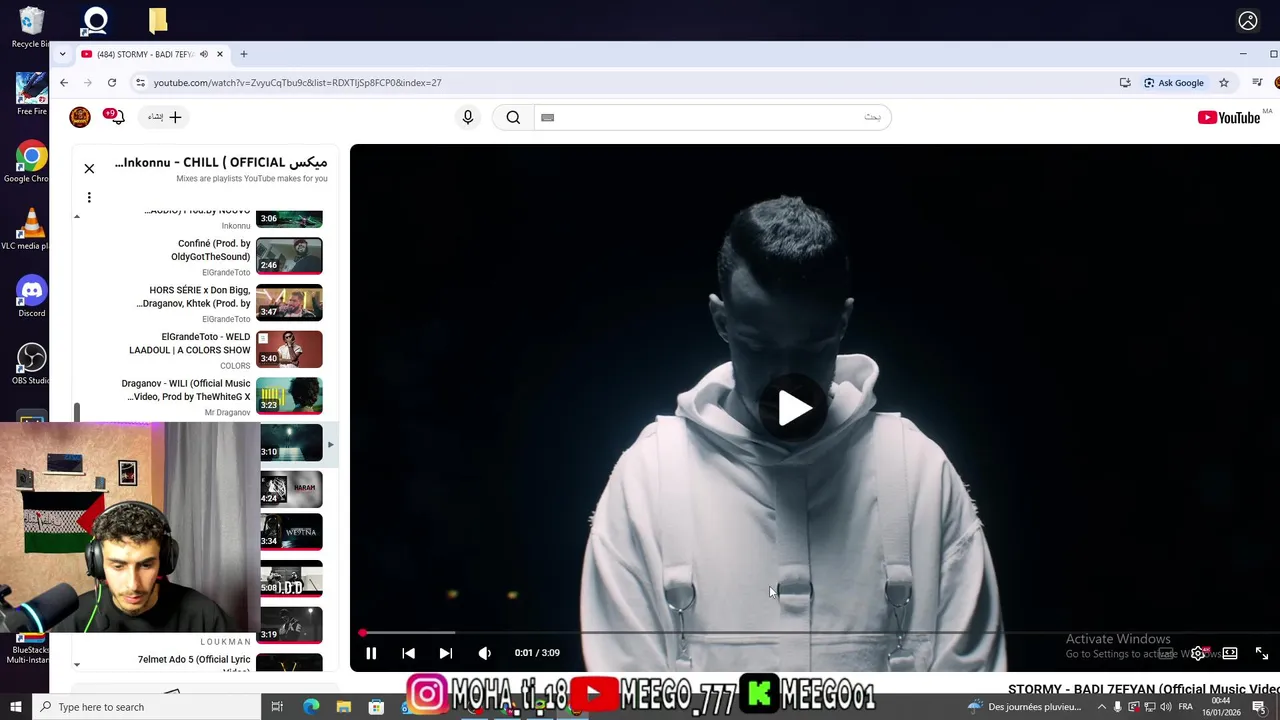Launch Microsoft Edge from the taskbar
Viewport: 1280px width, 720px height.
tap(311, 707)
